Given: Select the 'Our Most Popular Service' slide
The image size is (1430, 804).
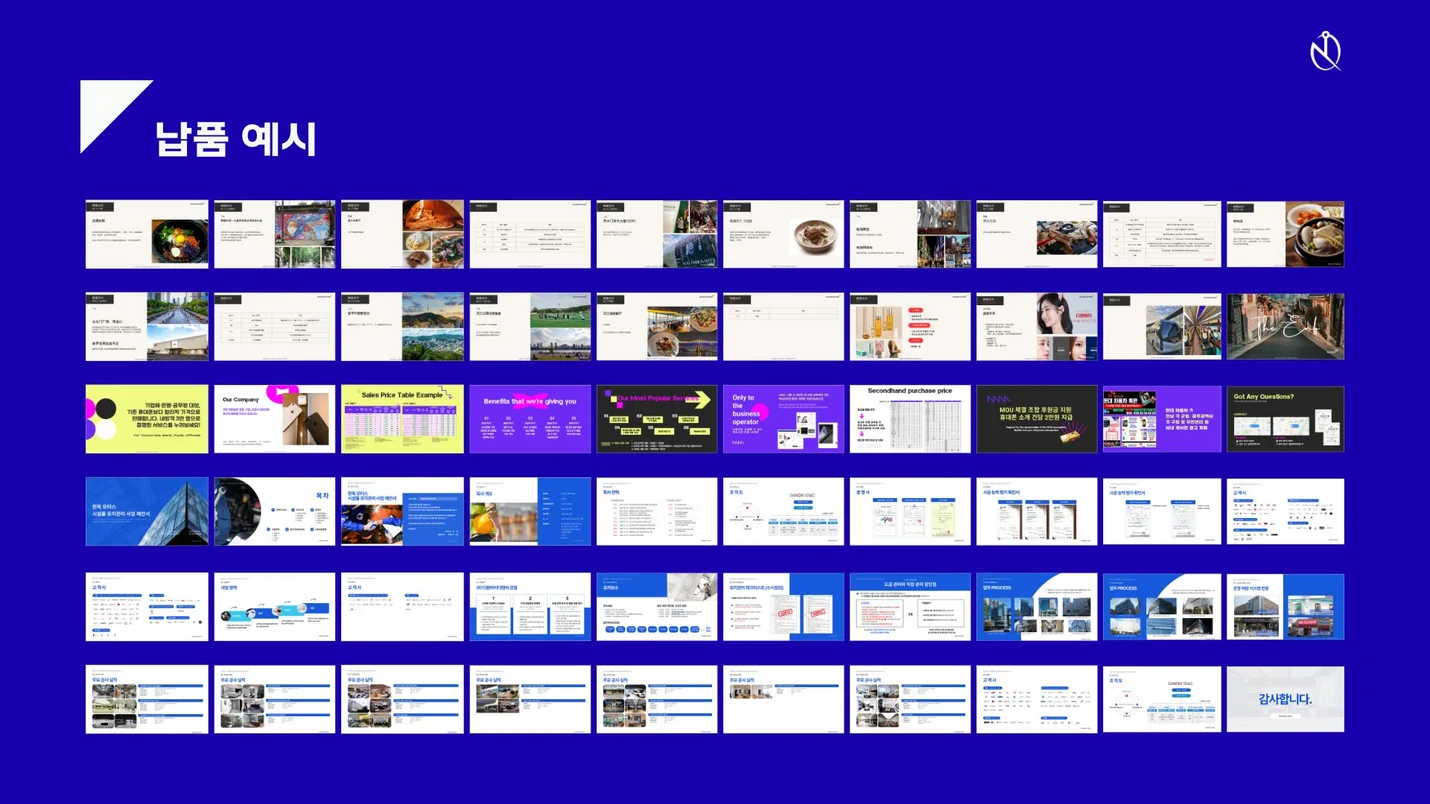Looking at the screenshot, I should (657, 419).
